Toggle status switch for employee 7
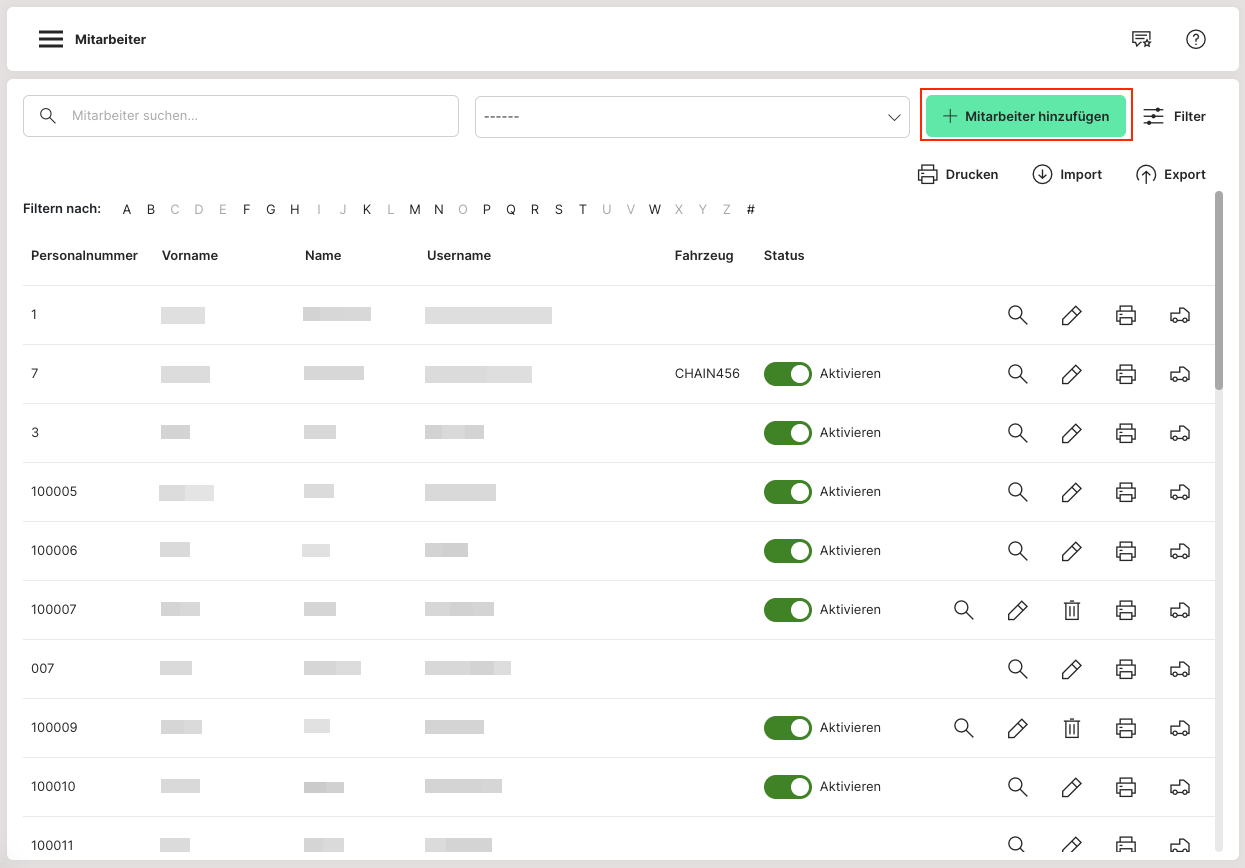The width and height of the screenshot is (1245, 868). coord(788,374)
